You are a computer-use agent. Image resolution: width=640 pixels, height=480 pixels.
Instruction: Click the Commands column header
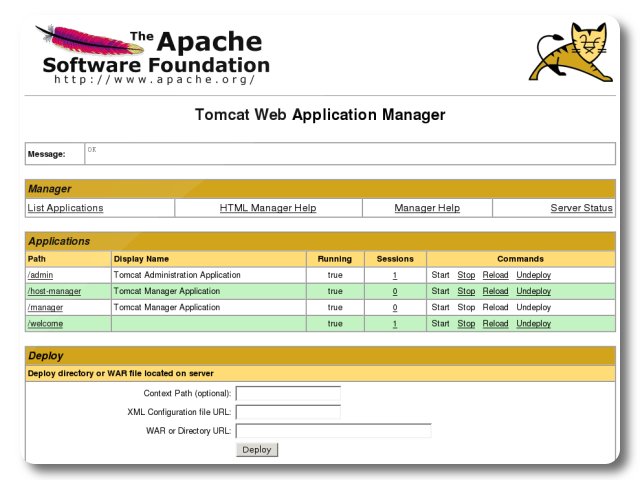520,259
